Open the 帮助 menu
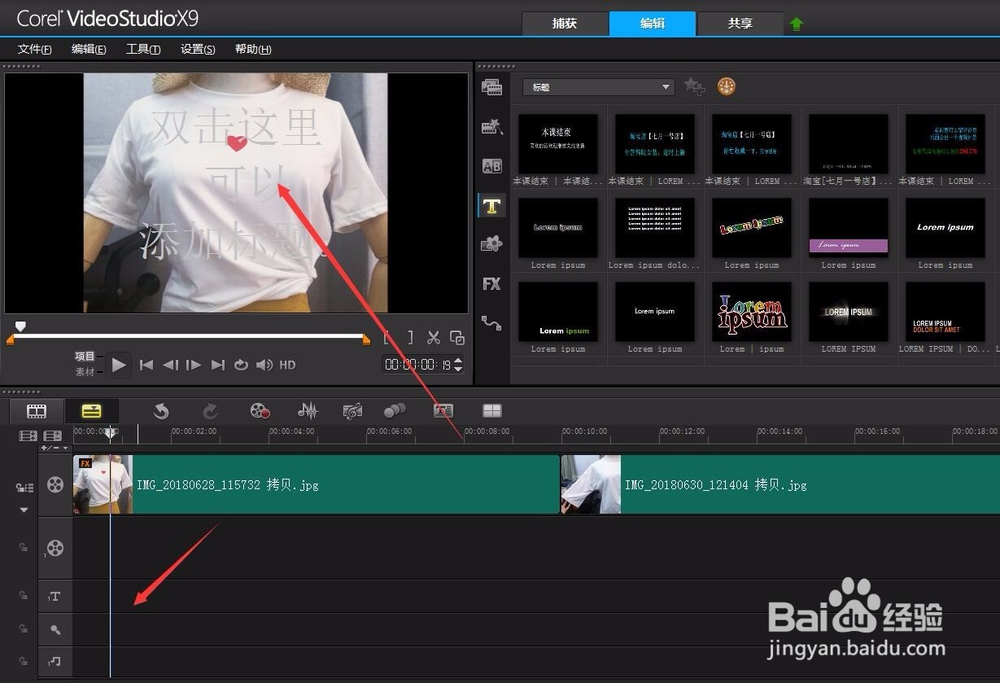Viewport: 1000px width, 683px height. point(253,49)
